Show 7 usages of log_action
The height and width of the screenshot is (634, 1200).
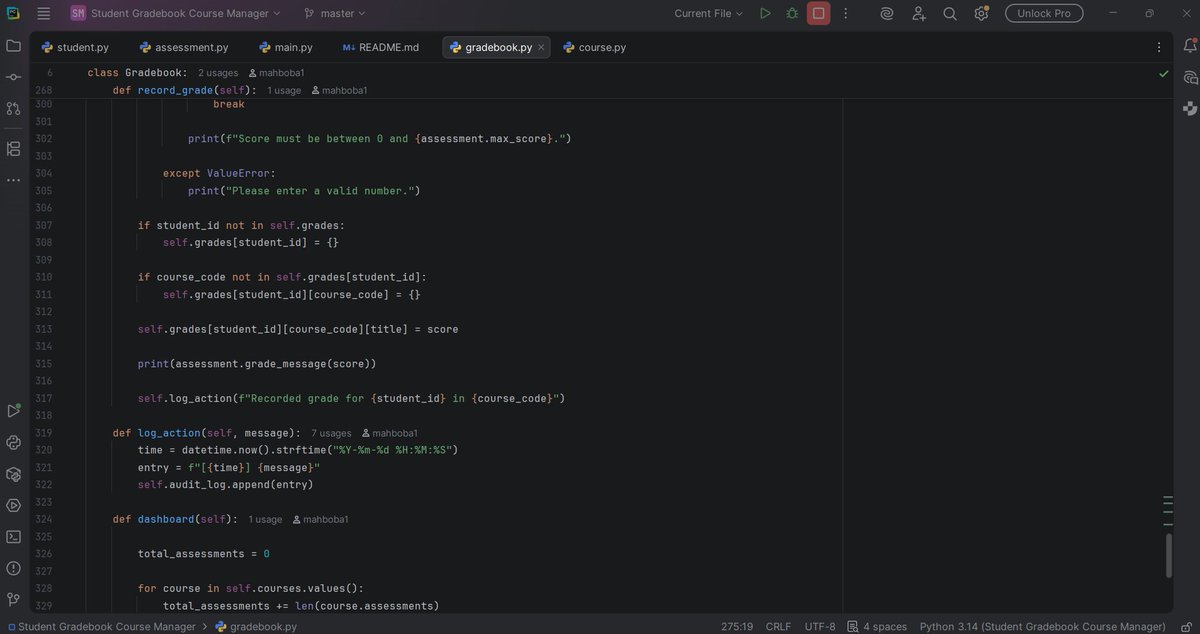pos(331,433)
